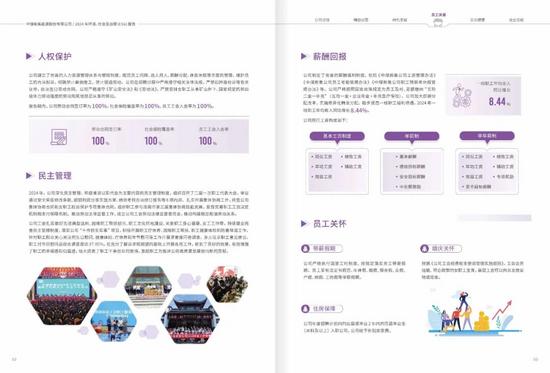Screen dimensions: 550x373
Task: Click the triangle marker beside 员工关怀
Action: coord(304,224)
